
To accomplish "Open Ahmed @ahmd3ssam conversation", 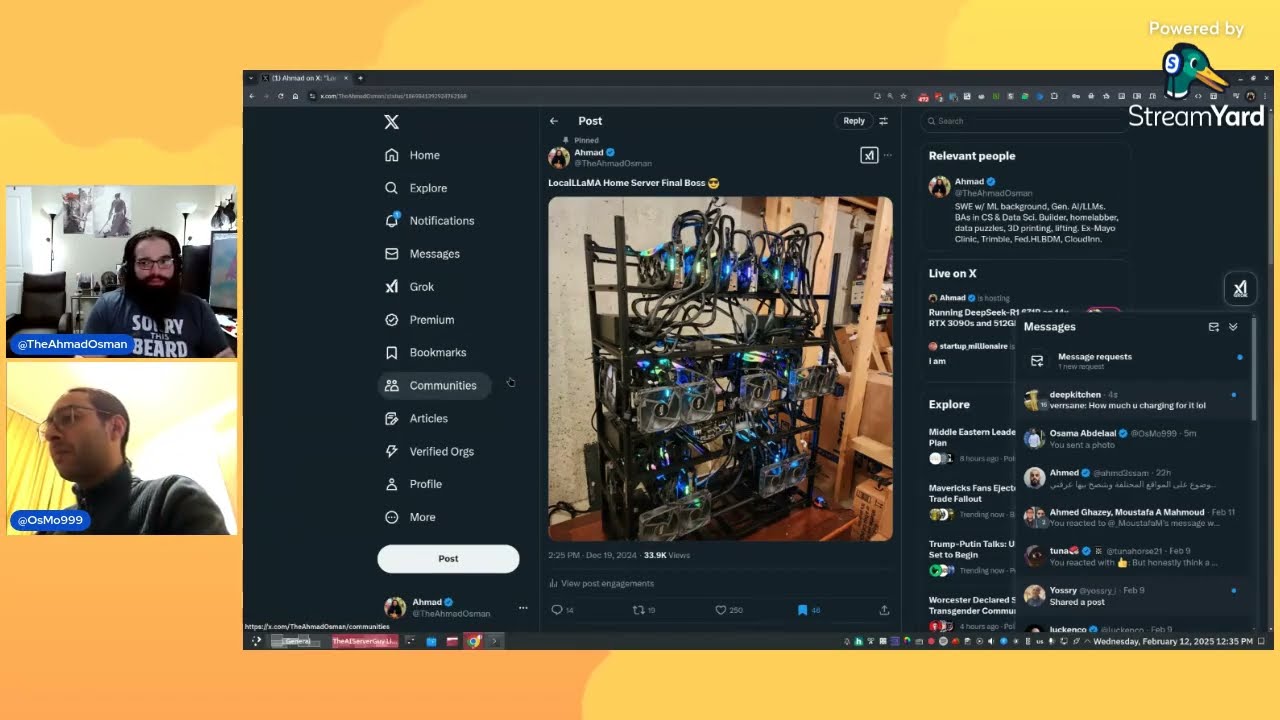I will [1134, 478].
